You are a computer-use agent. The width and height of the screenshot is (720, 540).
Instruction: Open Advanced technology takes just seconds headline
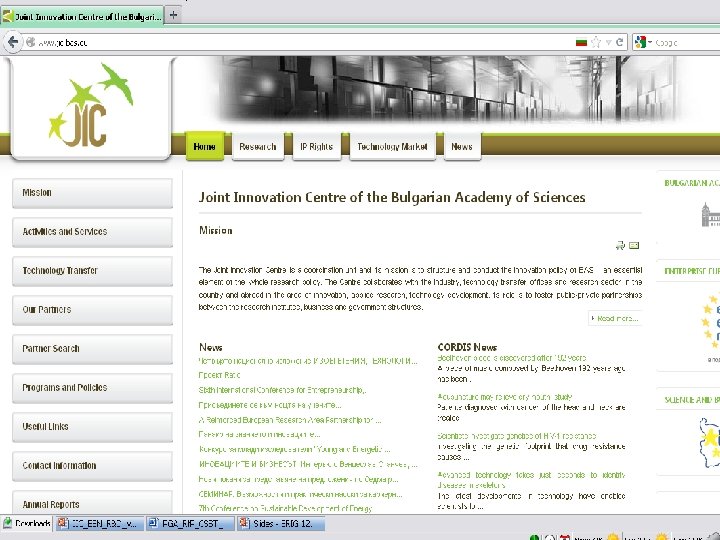[531, 480]
